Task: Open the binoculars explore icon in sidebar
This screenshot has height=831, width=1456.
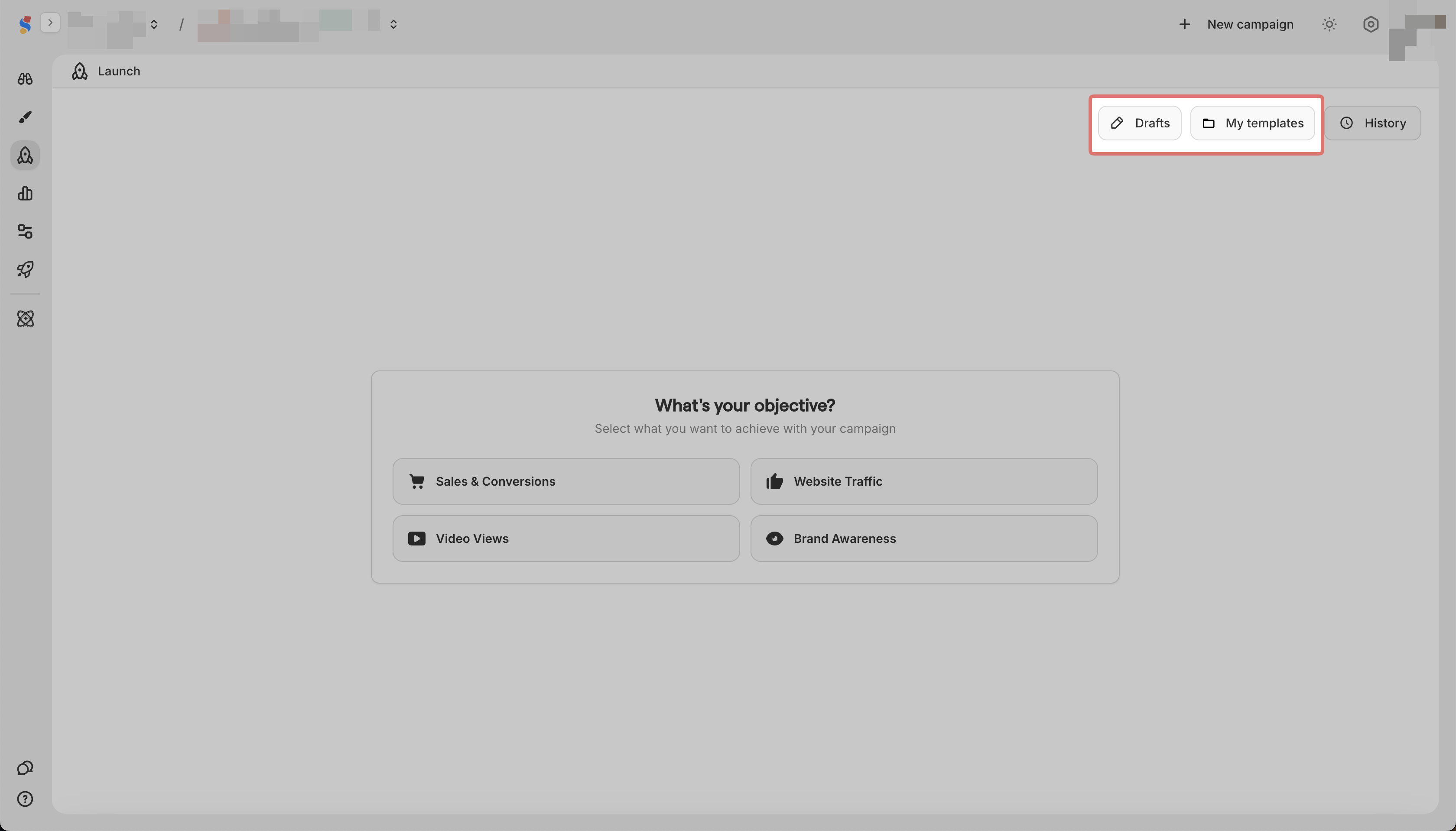Action: click(25, 79)
